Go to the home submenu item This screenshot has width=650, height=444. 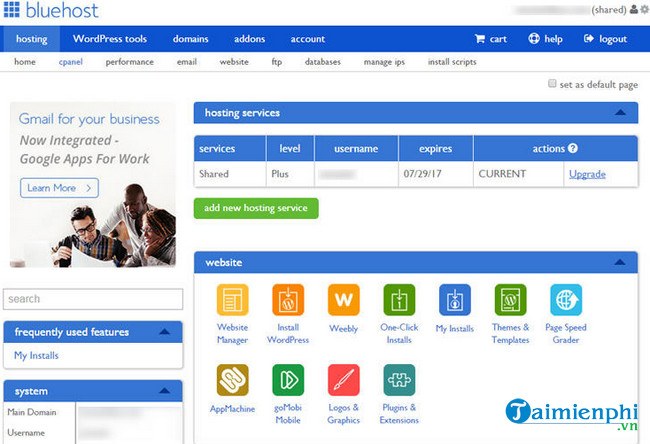(x=25, y=62)
